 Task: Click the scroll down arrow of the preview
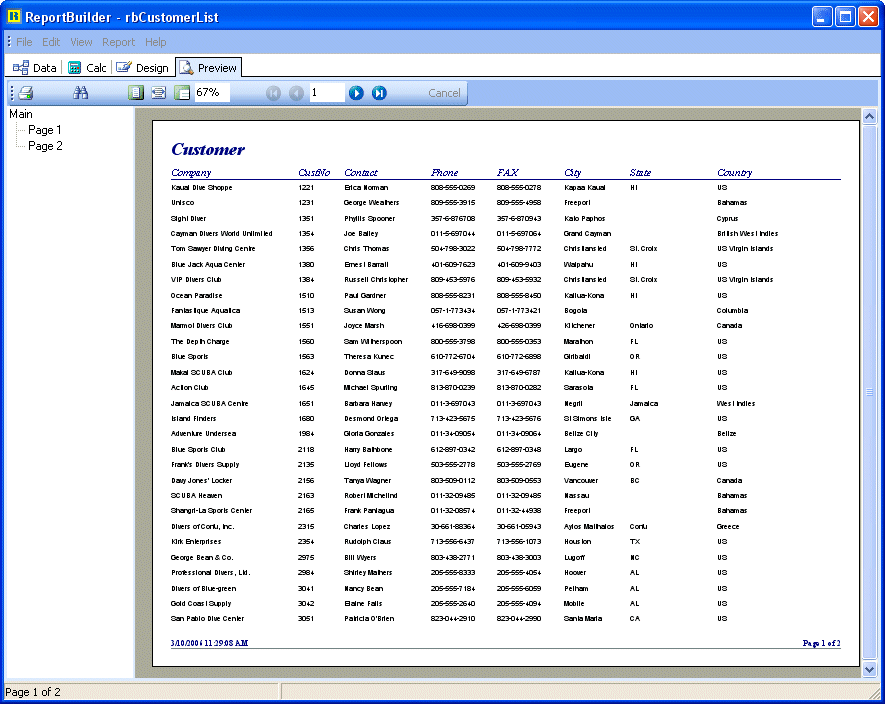tap(869, 669)
